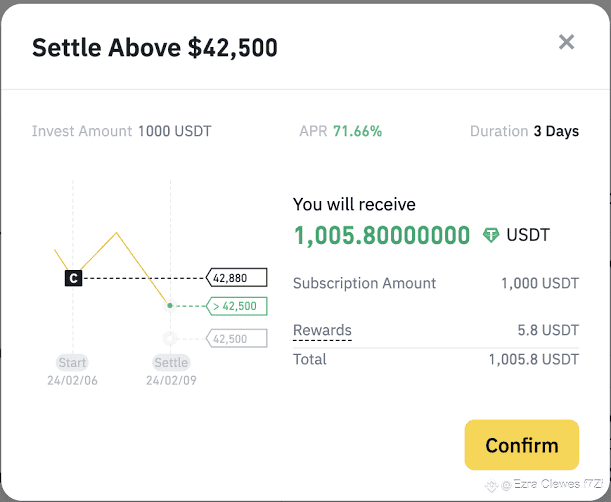
Task: Click the Duration 3 Days text
Action: 524,131
